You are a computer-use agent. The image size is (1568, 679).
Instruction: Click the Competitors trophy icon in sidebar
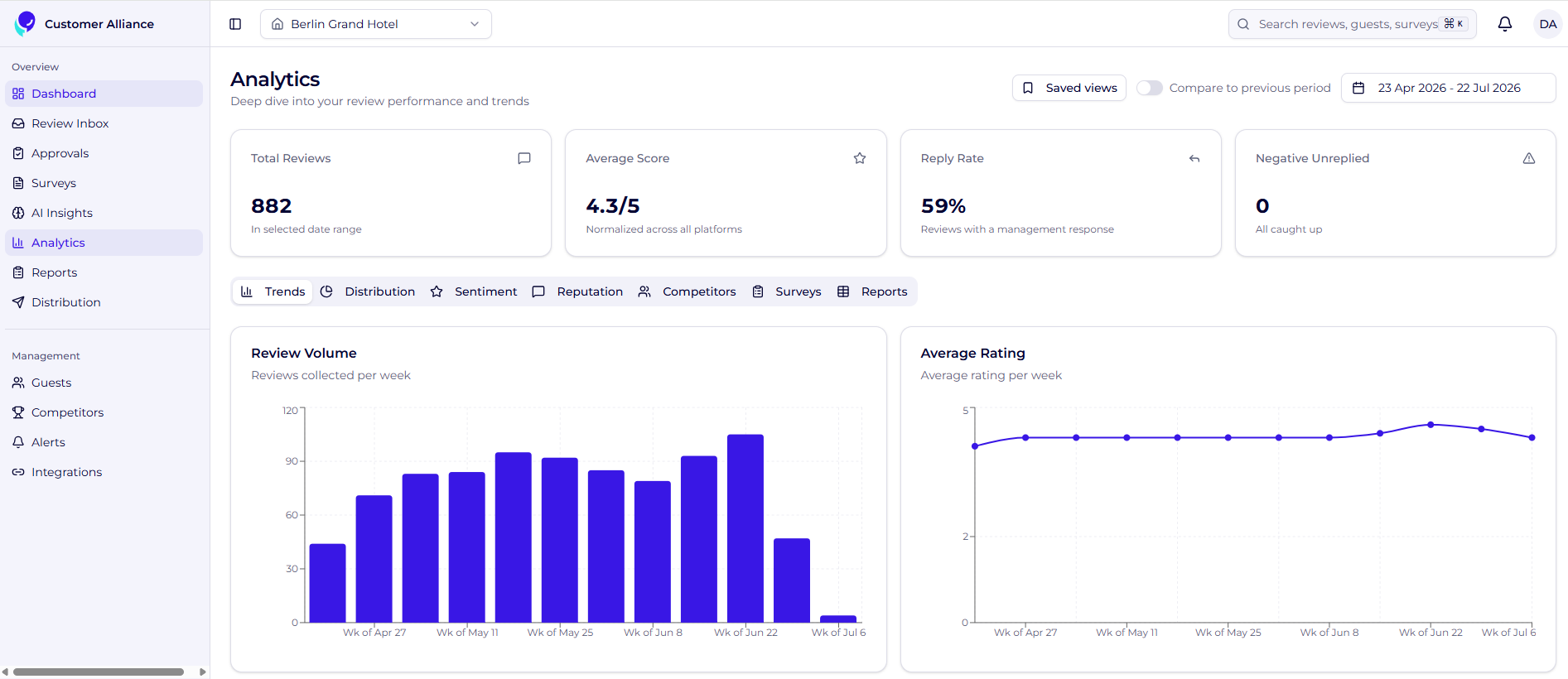coord(18,412)
